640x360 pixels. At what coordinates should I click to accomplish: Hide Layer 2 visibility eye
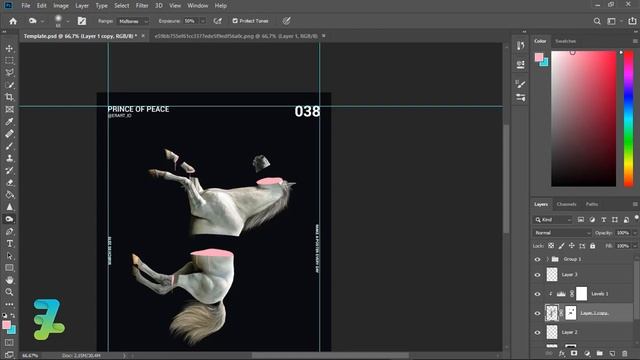coord(537,332)
